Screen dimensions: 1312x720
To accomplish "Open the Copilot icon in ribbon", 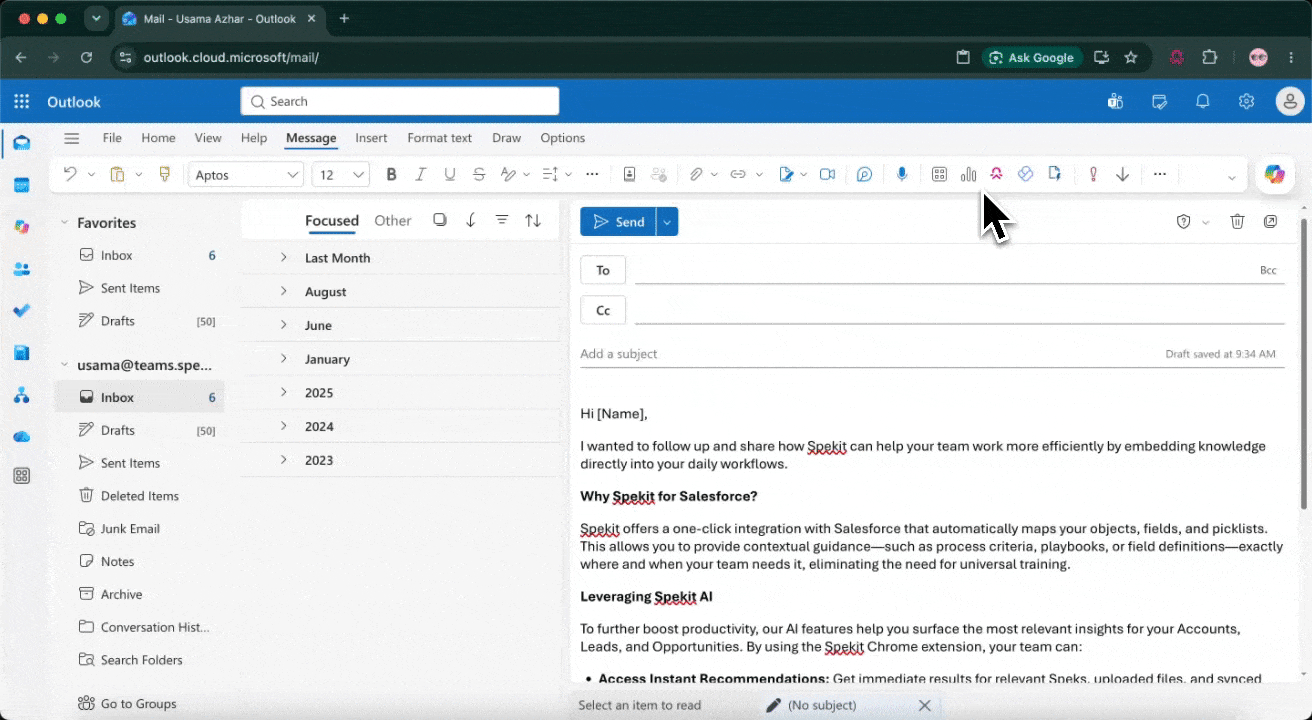I will tap(1274, 174).
